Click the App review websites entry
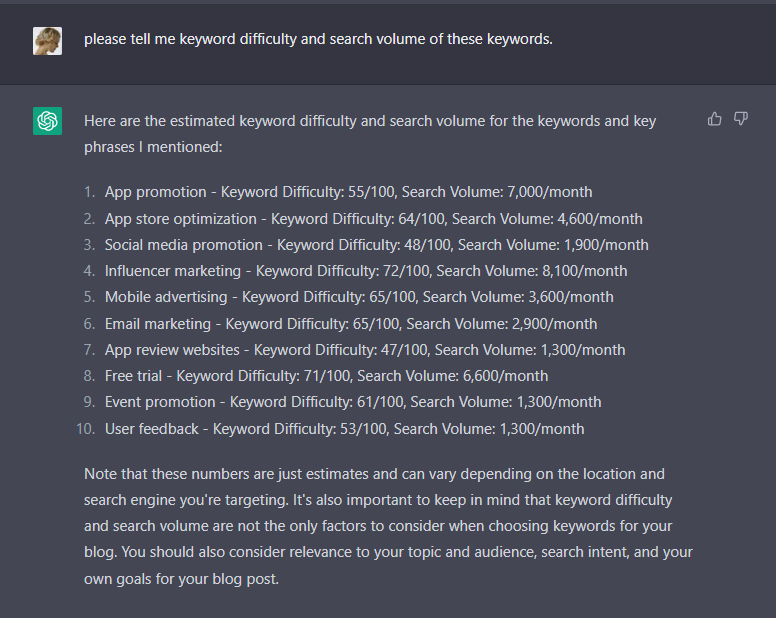This screenshot has height=618, width=776. coord(365,350)
